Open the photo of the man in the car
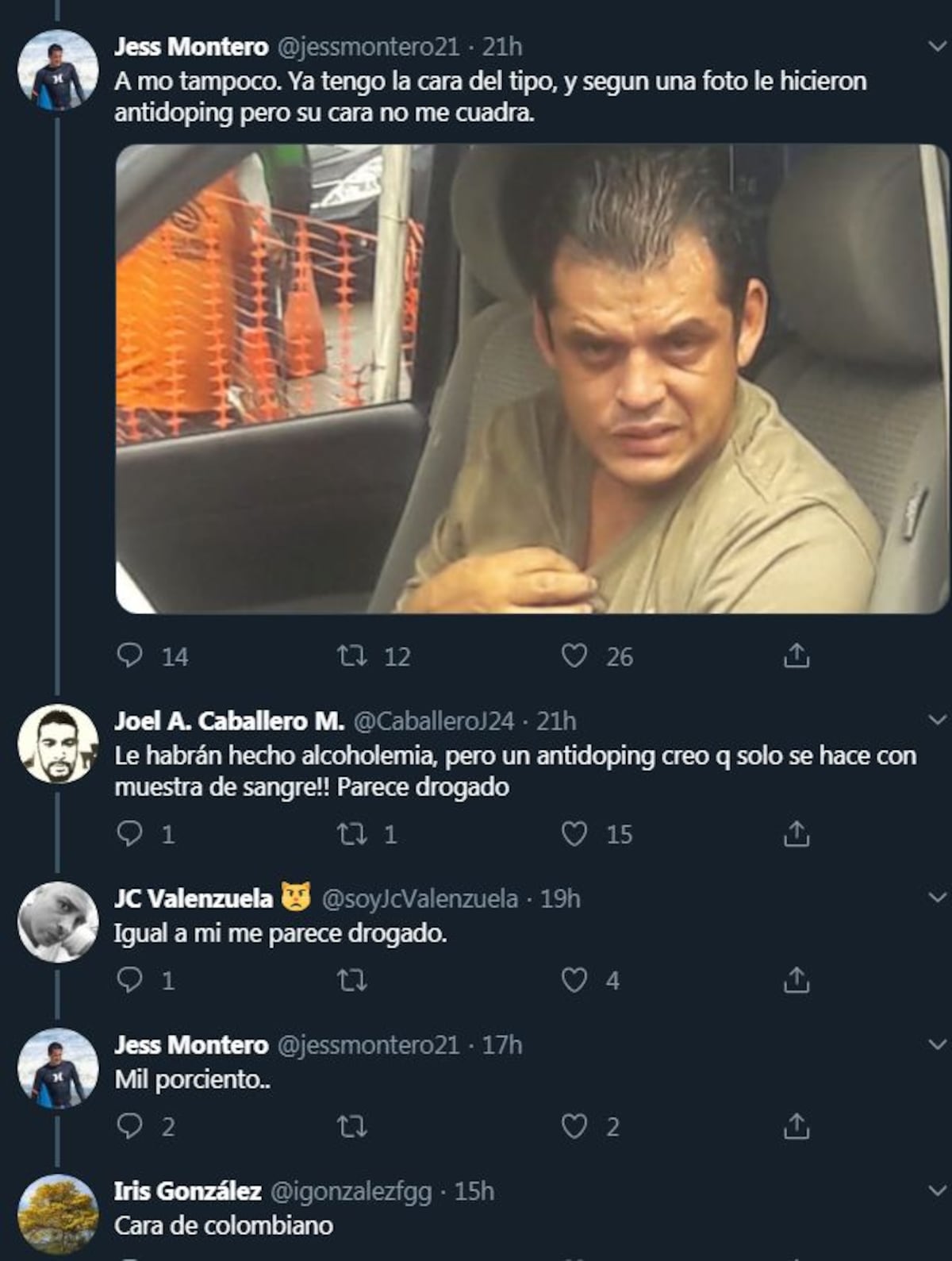Image resolution: width=952 pixels, height=1261 pixels. coord(524,381)
